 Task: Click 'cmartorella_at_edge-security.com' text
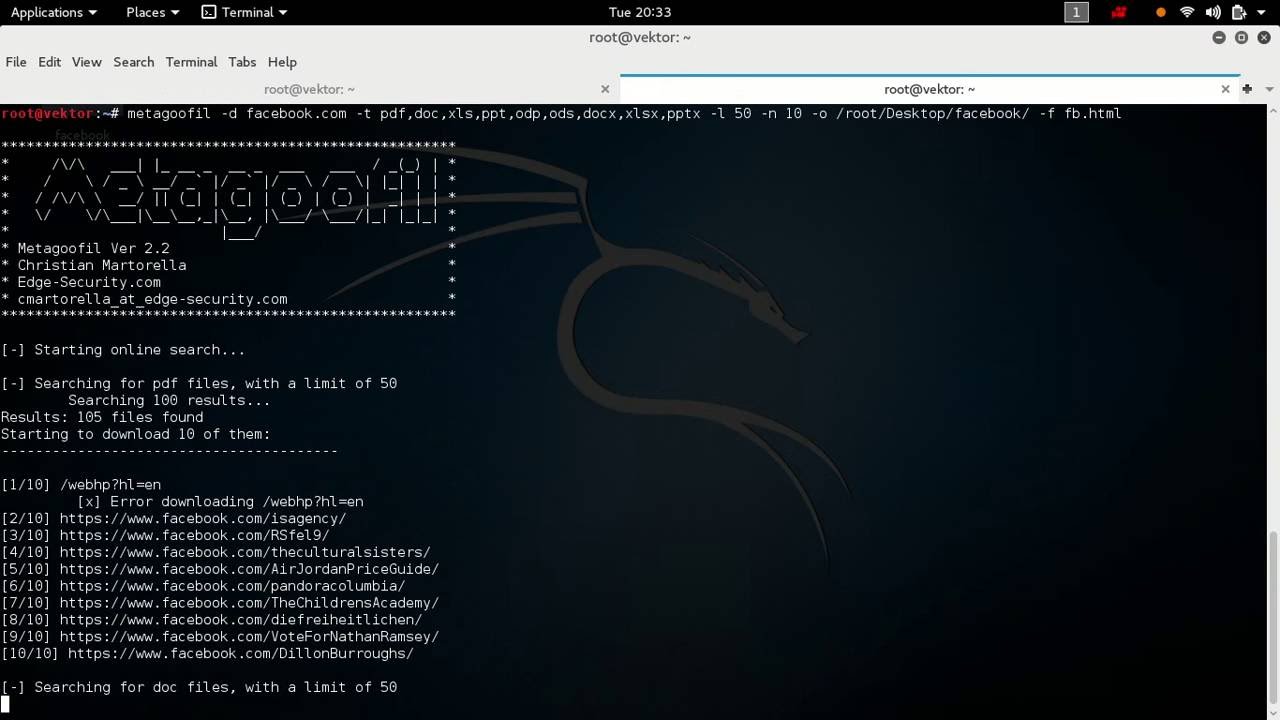point(152,299)
